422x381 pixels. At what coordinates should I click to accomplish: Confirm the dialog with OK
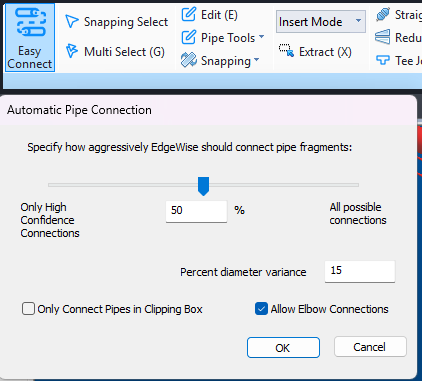(x=283, y=347)
